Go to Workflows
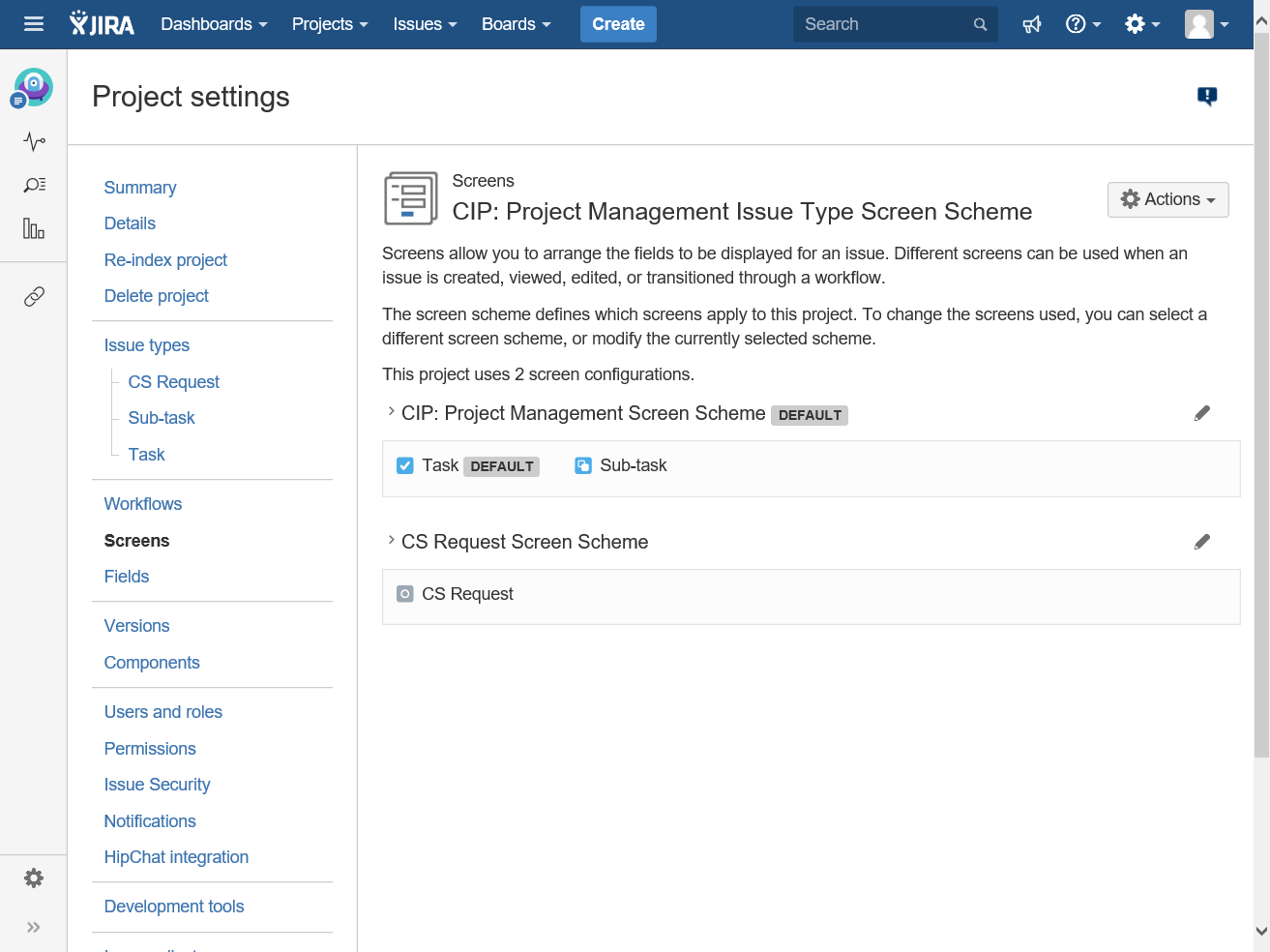Viewport: 1270px width, 952px height. click(143, 504)
